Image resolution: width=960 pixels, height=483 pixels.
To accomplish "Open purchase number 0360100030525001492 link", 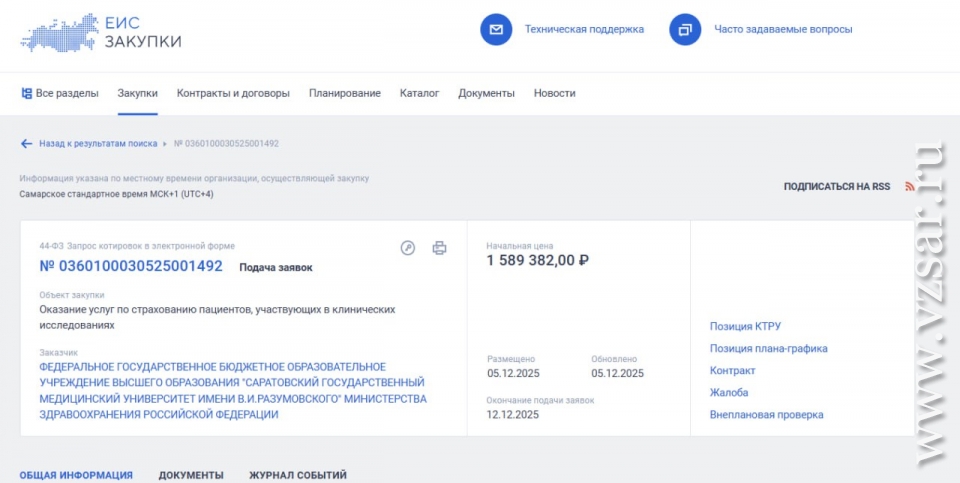I will point(131,266).
